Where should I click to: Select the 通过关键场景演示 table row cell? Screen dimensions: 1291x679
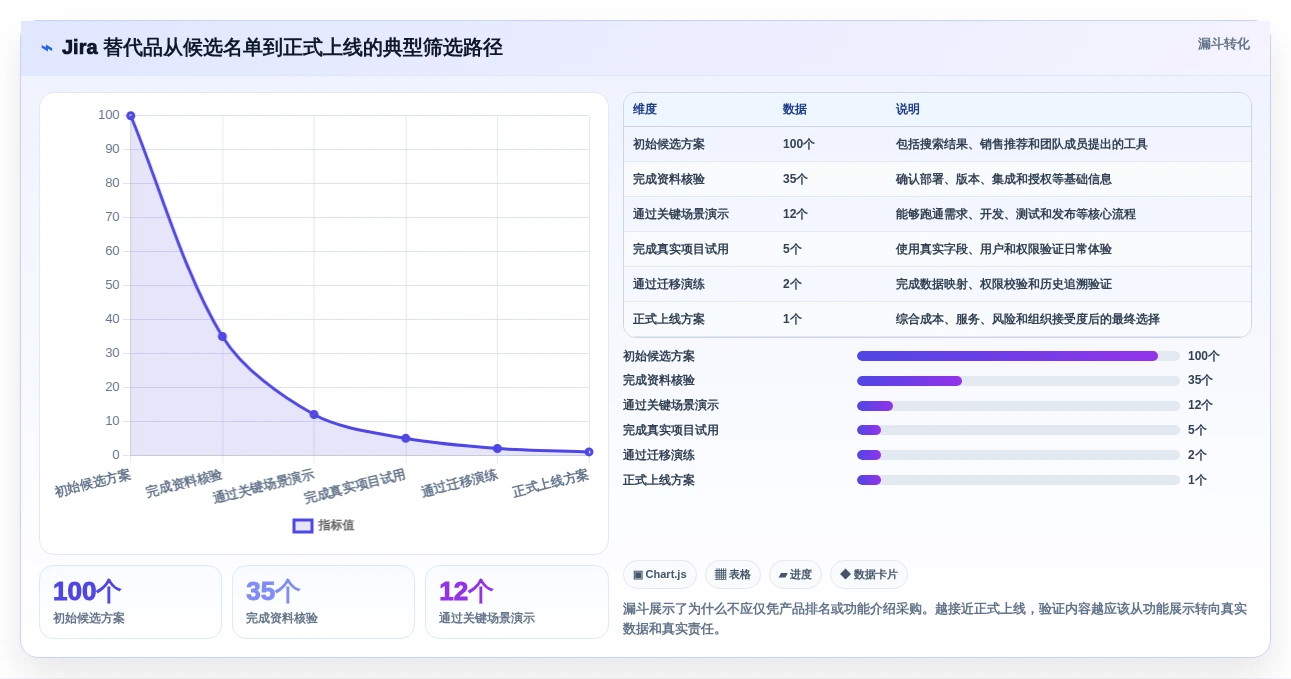pyautogui.click(x=681, y=214)
